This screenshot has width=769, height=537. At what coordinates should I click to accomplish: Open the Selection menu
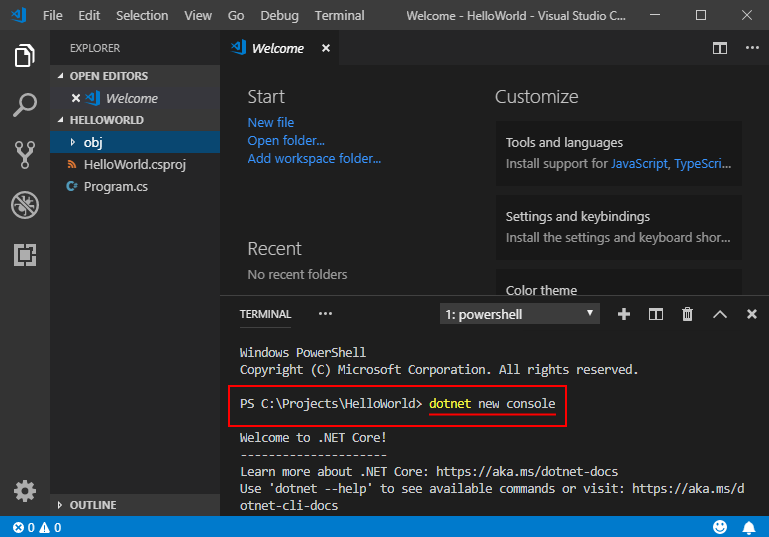142,16
